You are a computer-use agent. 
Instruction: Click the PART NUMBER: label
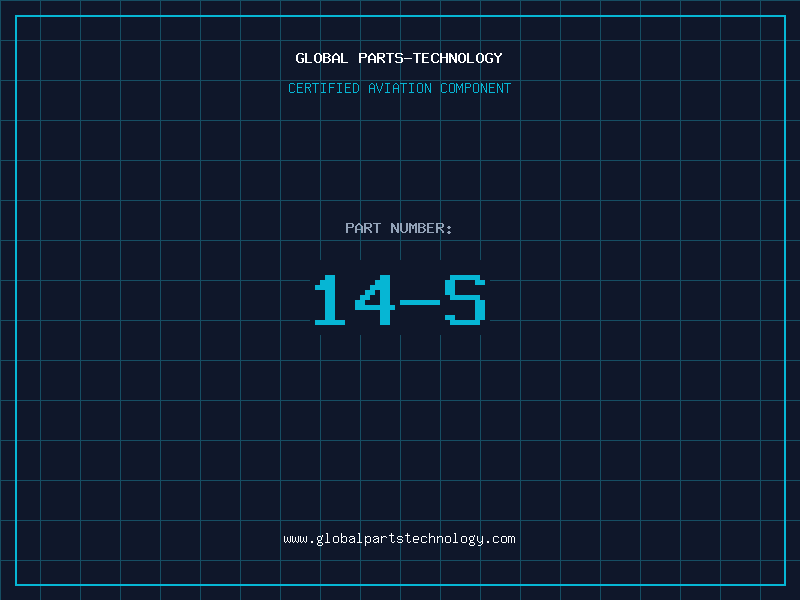[398, 228]
